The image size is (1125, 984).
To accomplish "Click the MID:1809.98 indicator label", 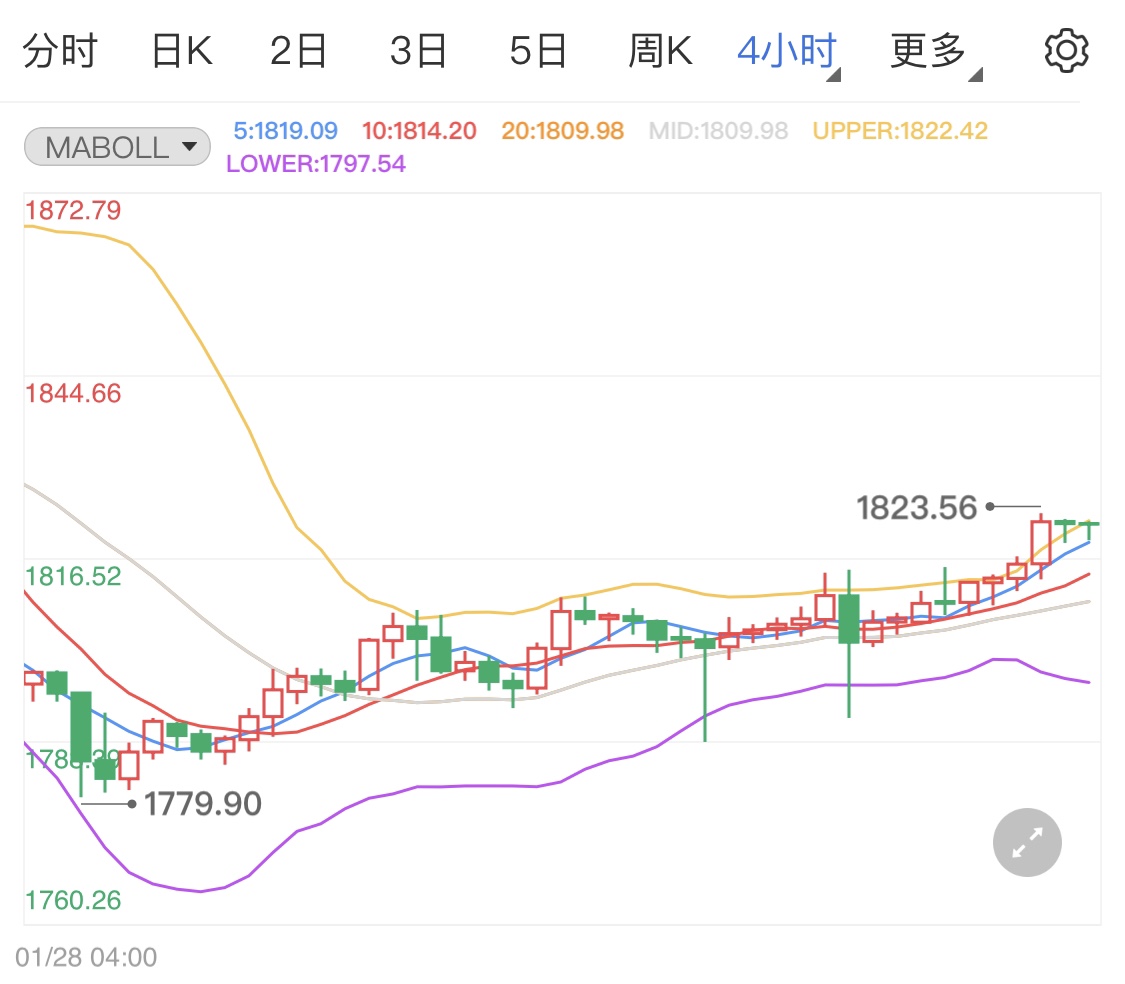I will 718,131.
